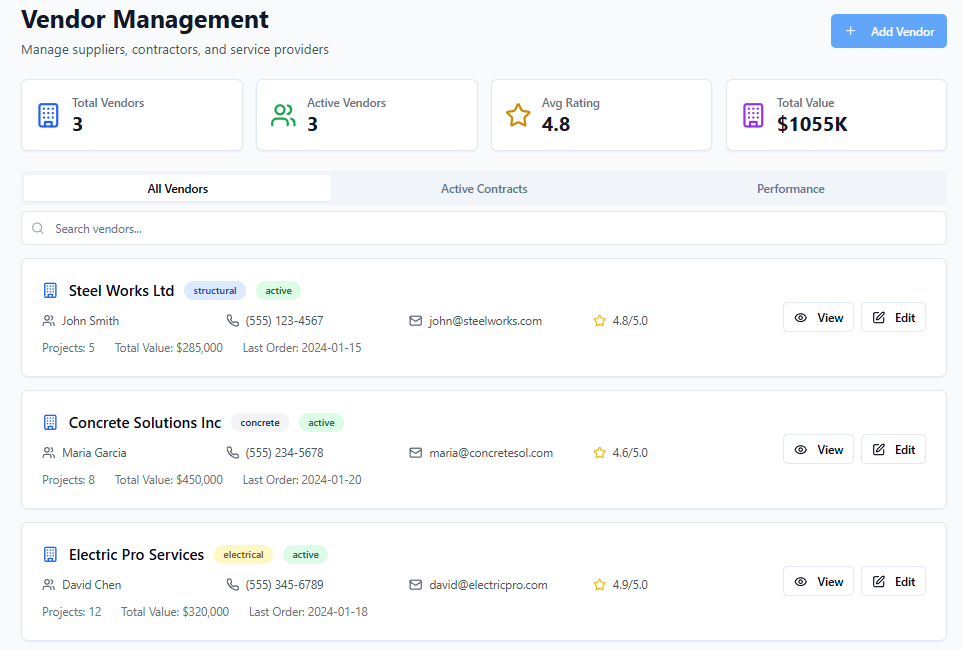Viewport: 963px width, 649px height.
Task: Click the star icon beside 4.9/5.0 rating
Action: [599, 585]
